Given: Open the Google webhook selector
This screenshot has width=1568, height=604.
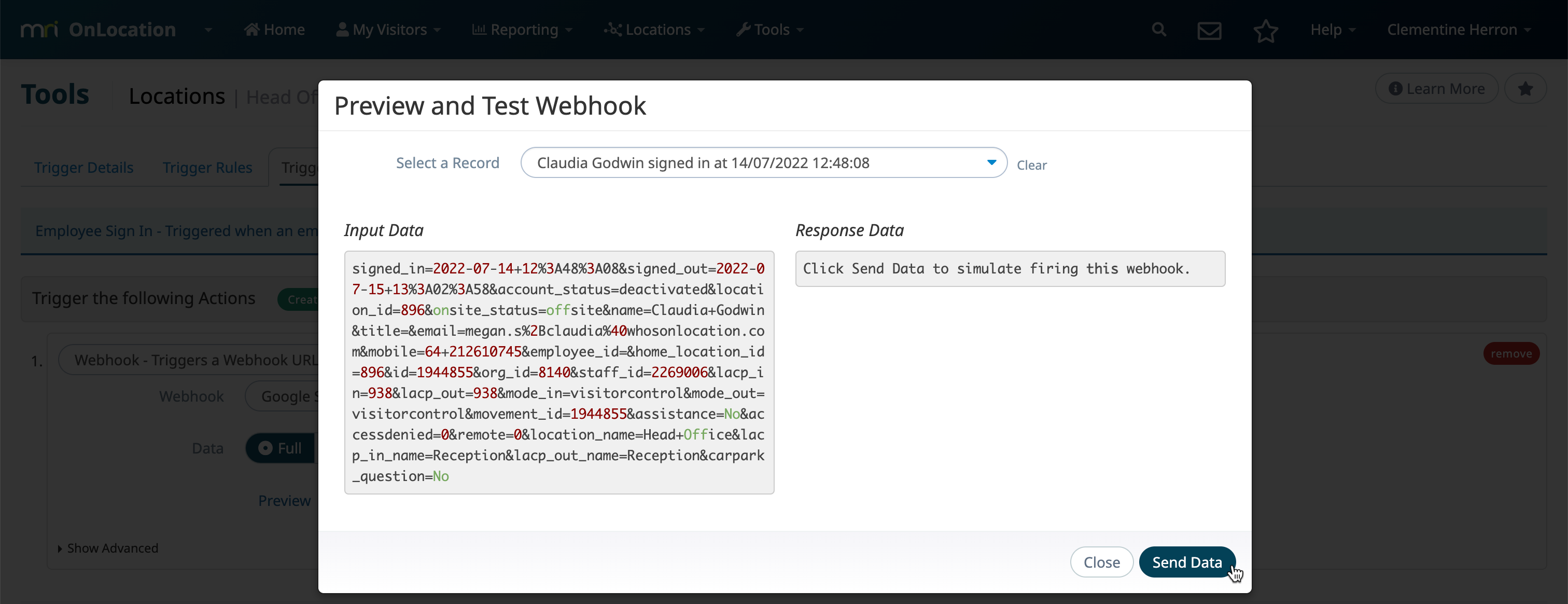Looking at the screenshot, I should [x=282, y=396].
